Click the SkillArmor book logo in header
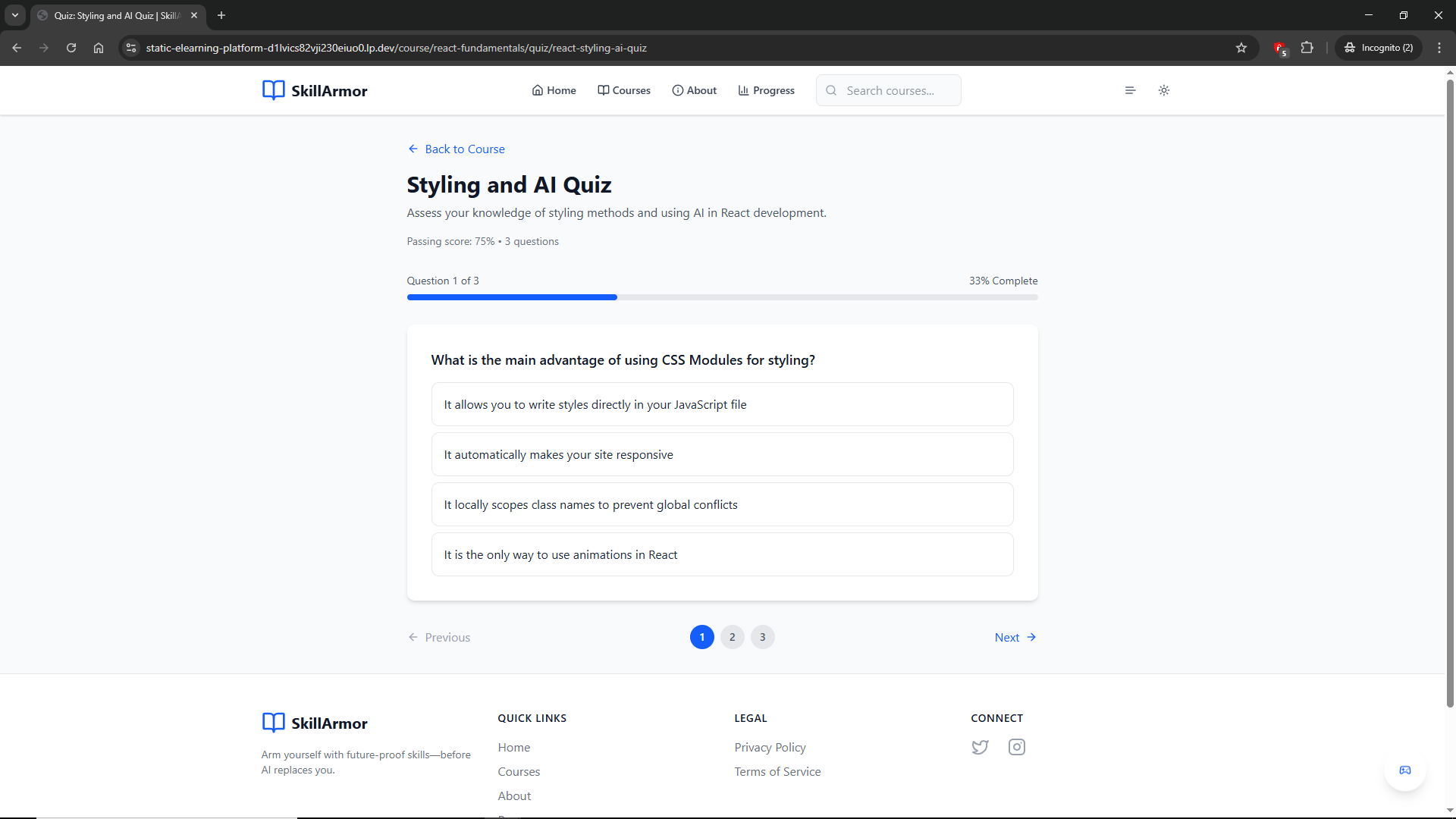 pos(273,90)
